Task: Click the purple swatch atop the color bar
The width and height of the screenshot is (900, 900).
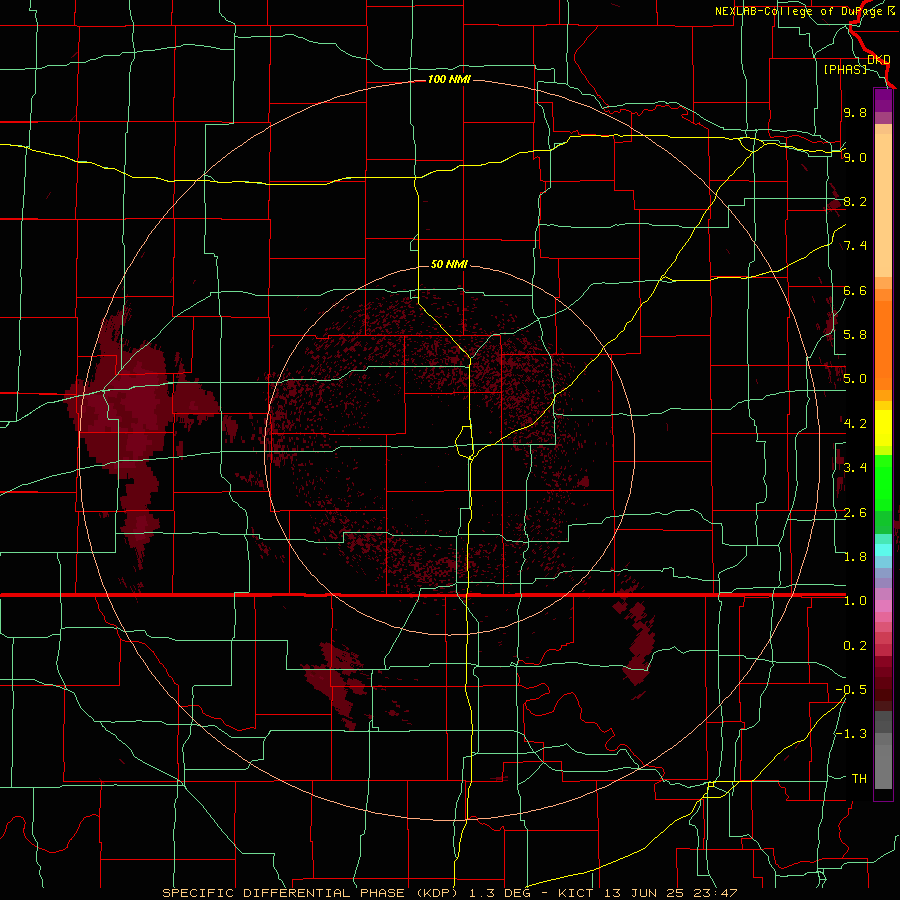Action: (883, 100)
